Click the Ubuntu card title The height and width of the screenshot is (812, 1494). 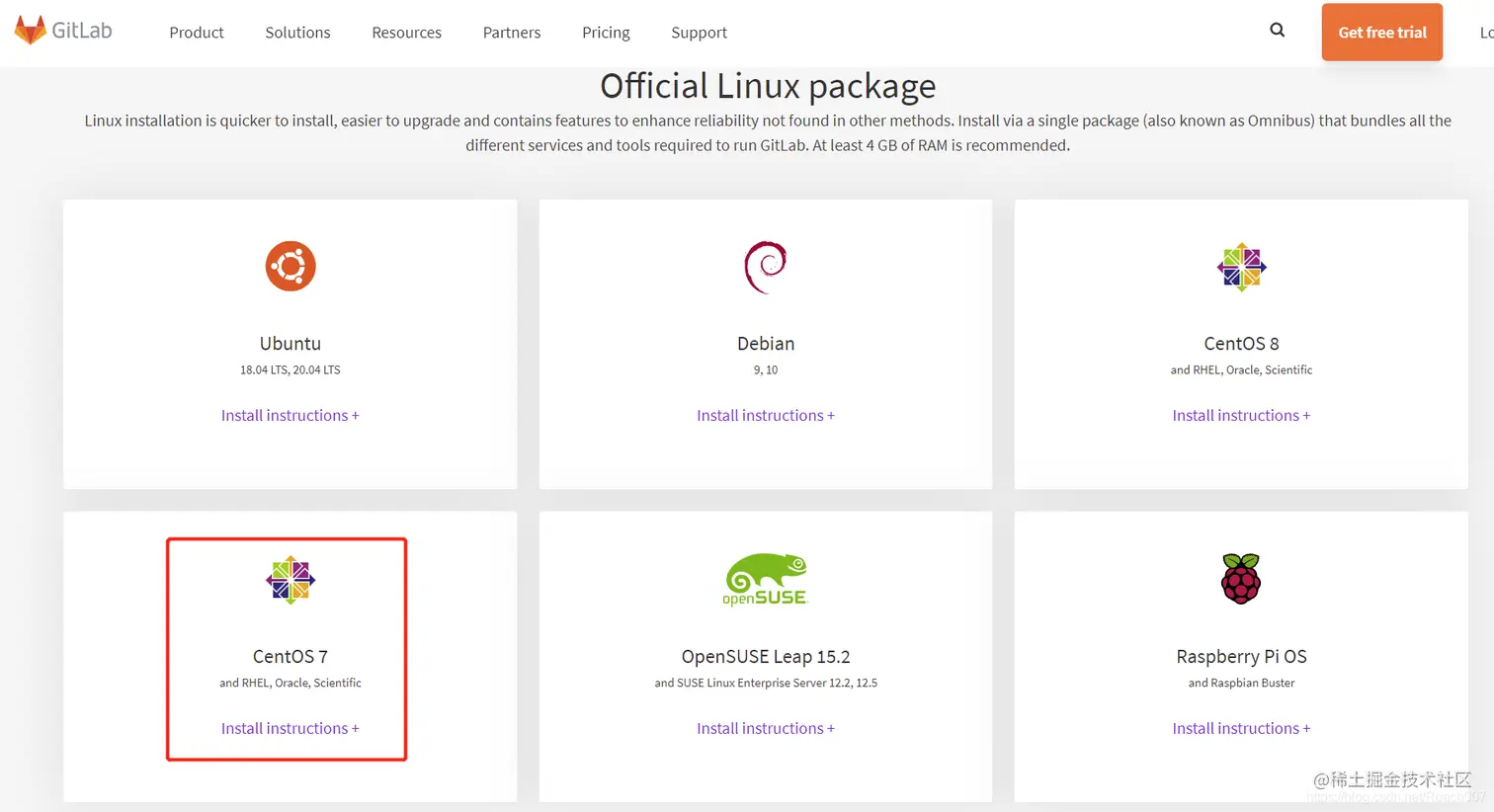point(290,344)
